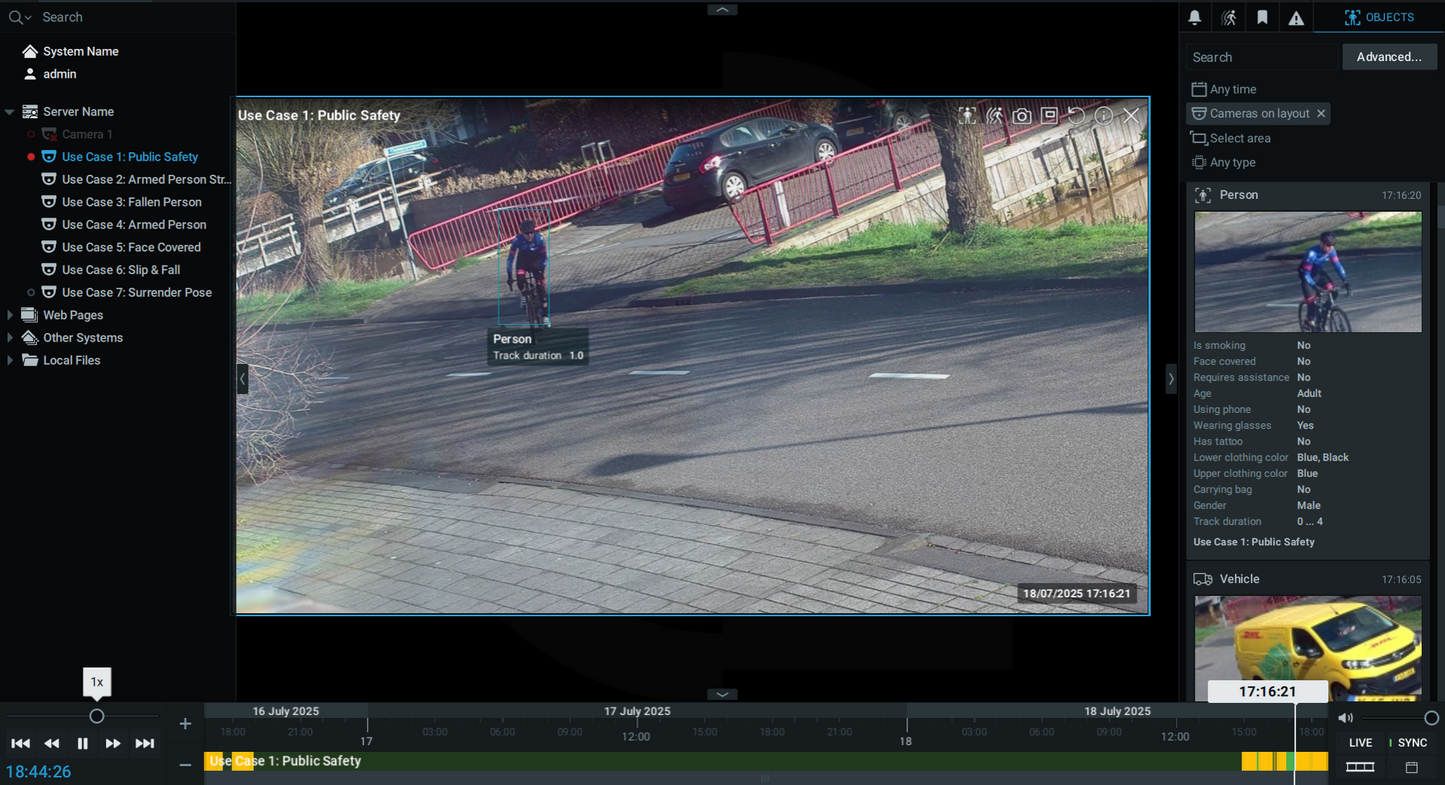This screenshot has width=1445, height=785.
Task: Open camera info with the (i) icon
Action: point(1103,116)
